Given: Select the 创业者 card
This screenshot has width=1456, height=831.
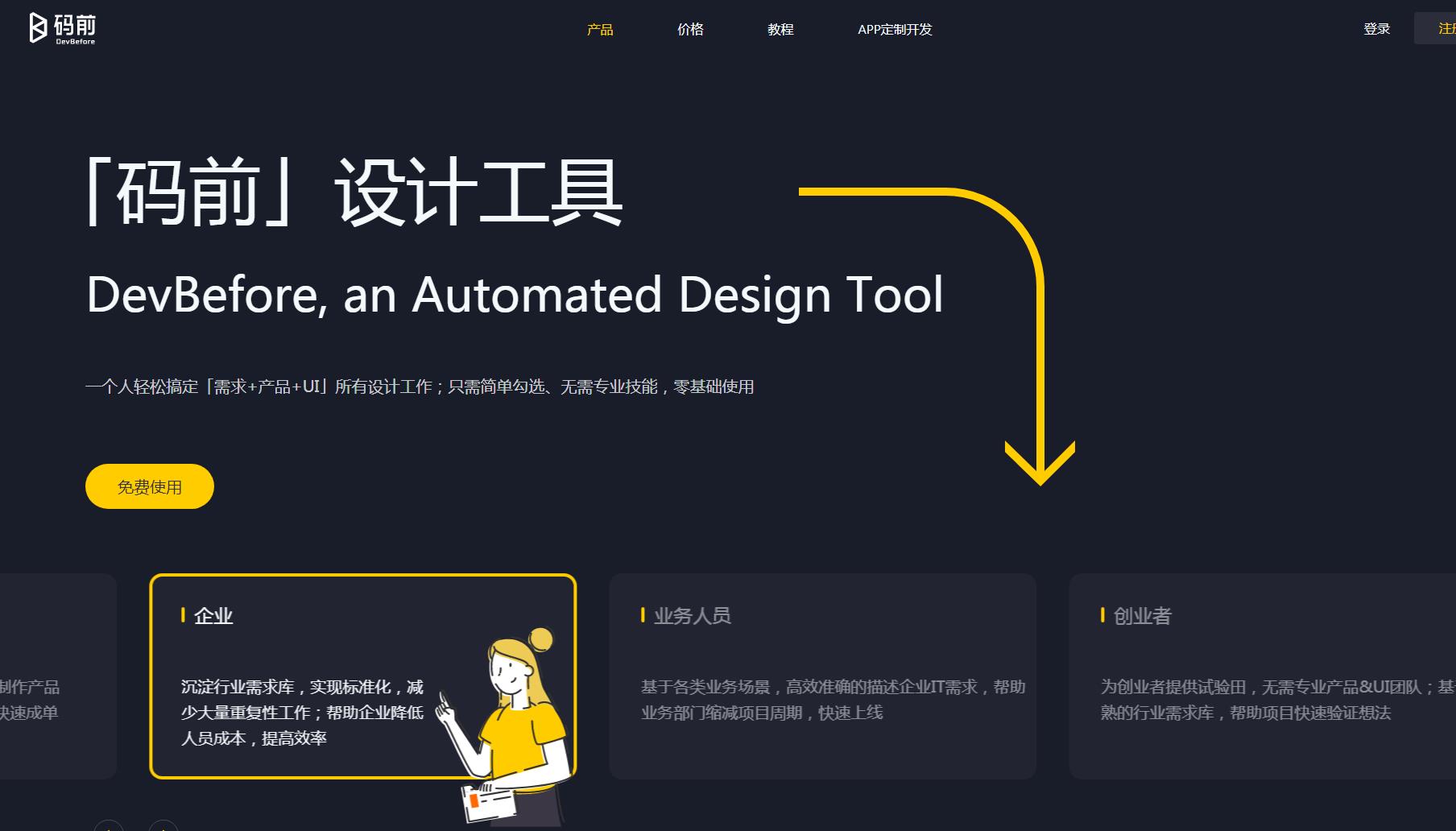Looking at the screenshot, I should [x=1262, y=676].
